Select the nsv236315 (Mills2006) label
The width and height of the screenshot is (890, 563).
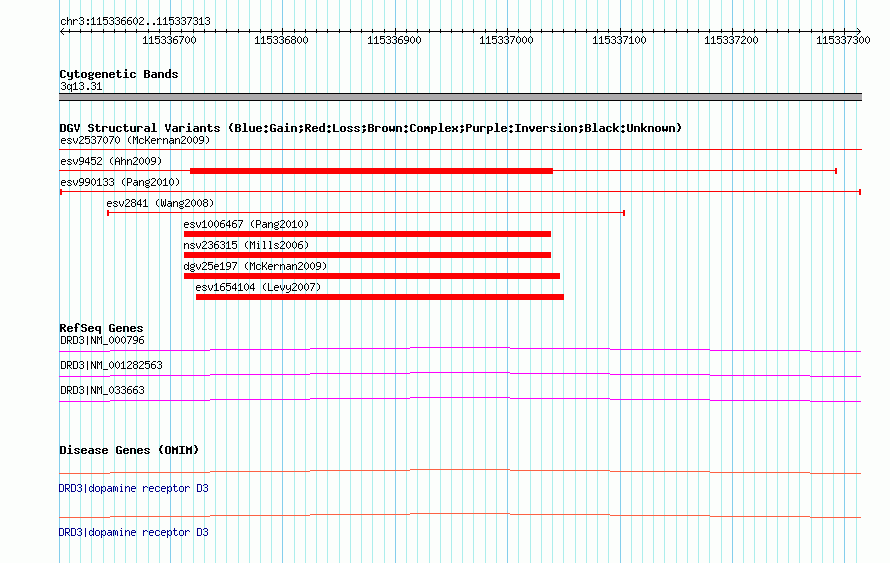[x=246, y=245]
